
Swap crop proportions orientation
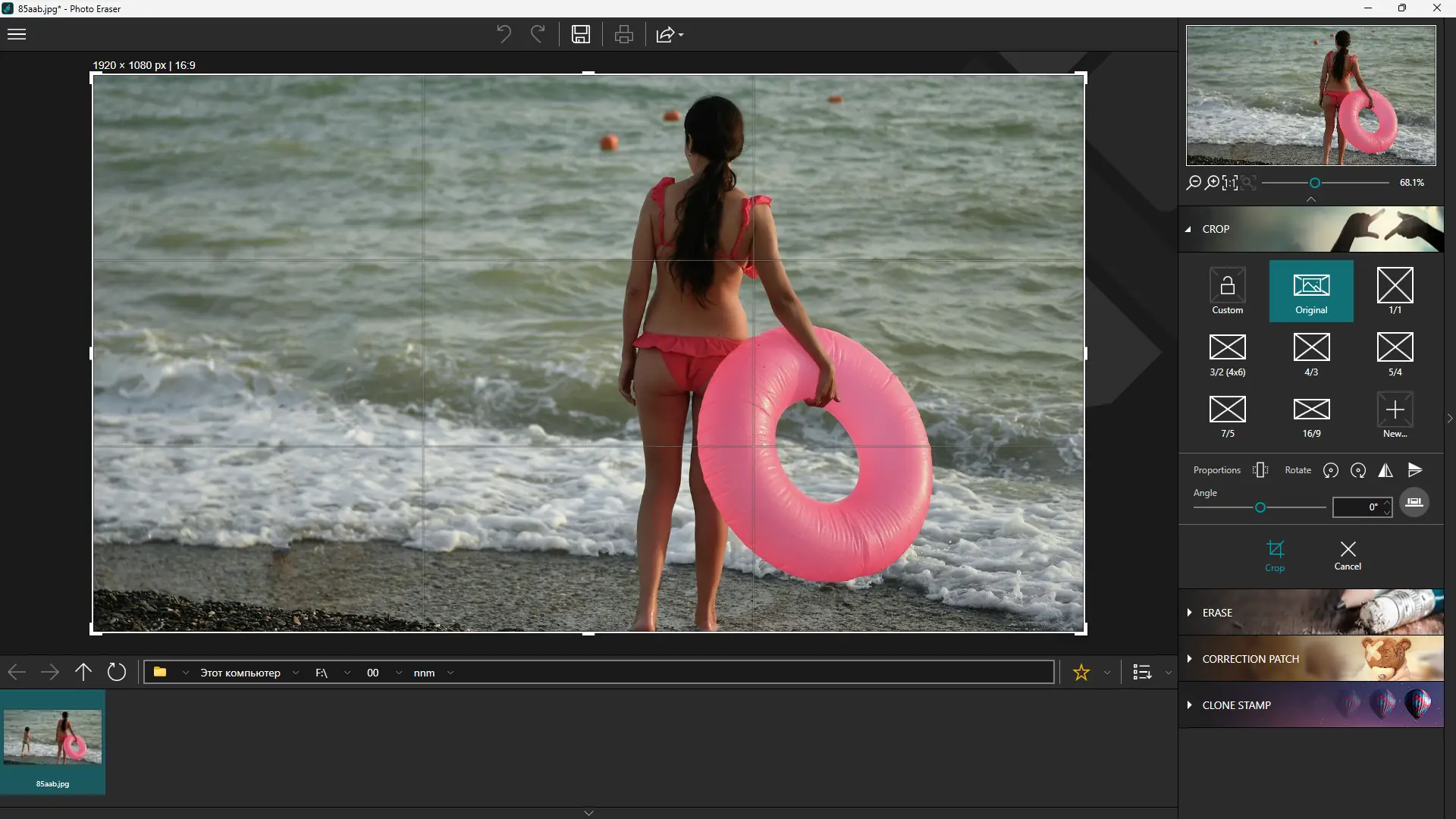pyautogui.click(x=1260, y=470)
